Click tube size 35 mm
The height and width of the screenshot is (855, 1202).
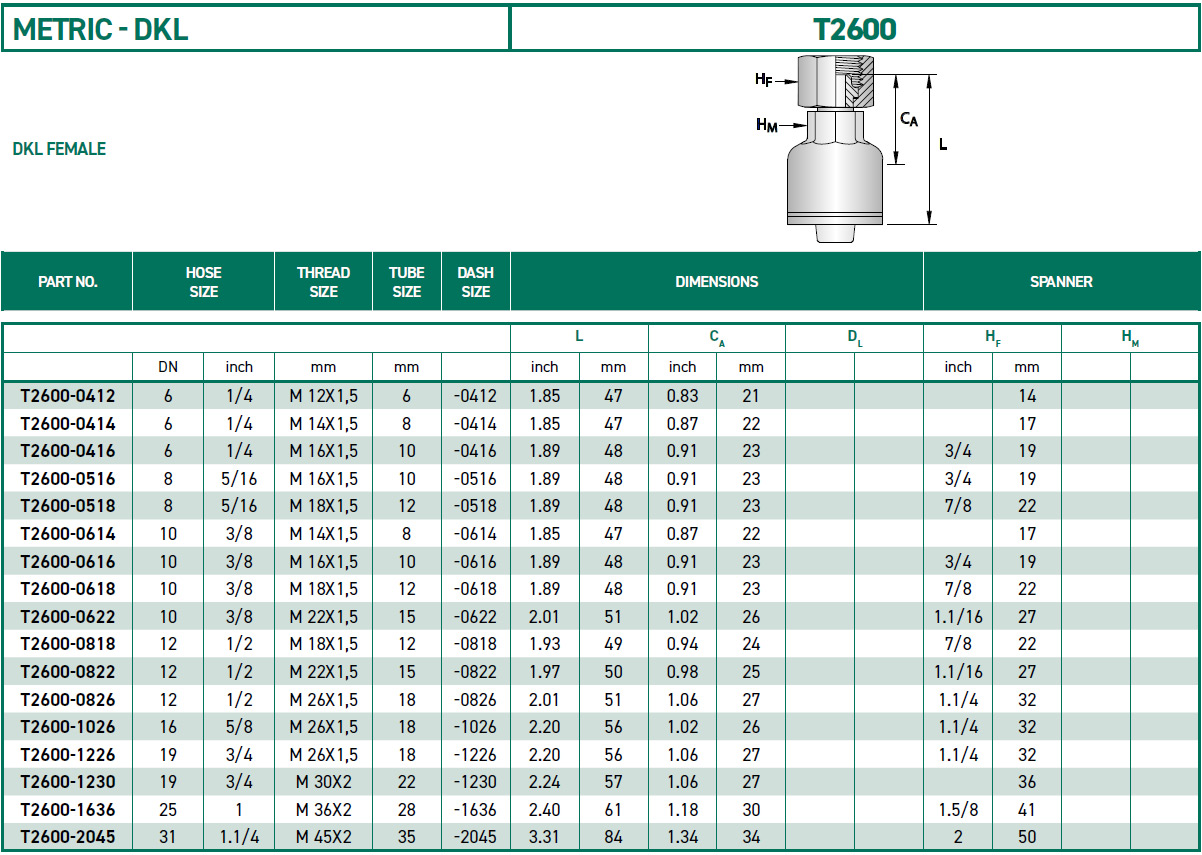tap(406, 837)
